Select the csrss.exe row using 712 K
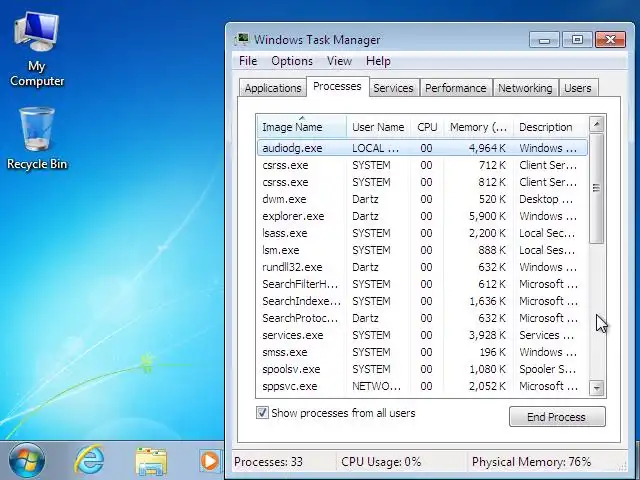The height and width of the screenshot is (480, 640). (422, 165)
